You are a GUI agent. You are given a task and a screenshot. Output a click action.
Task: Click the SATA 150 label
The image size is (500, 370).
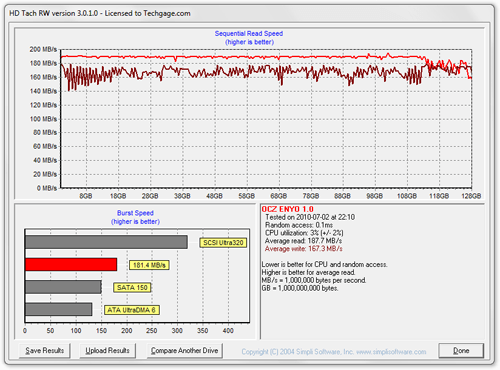coord(132,288)
